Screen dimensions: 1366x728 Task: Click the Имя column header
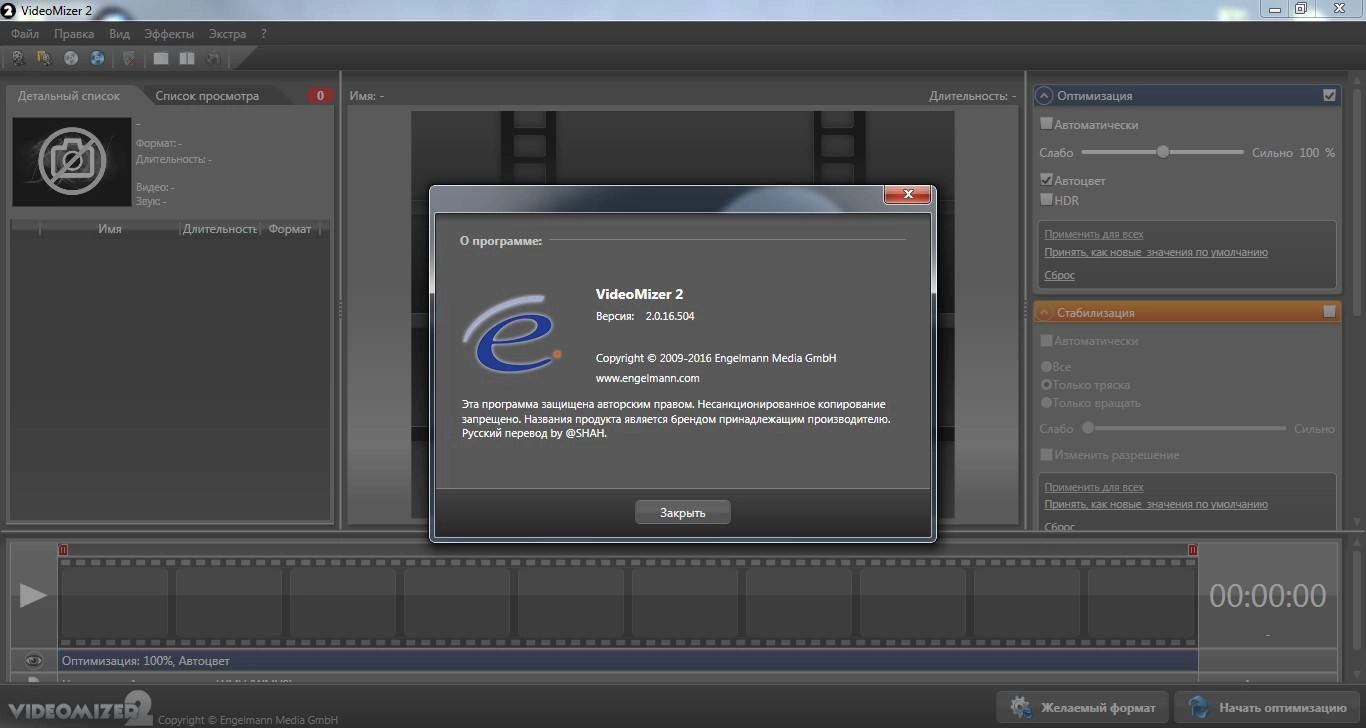tap(110, 229)
